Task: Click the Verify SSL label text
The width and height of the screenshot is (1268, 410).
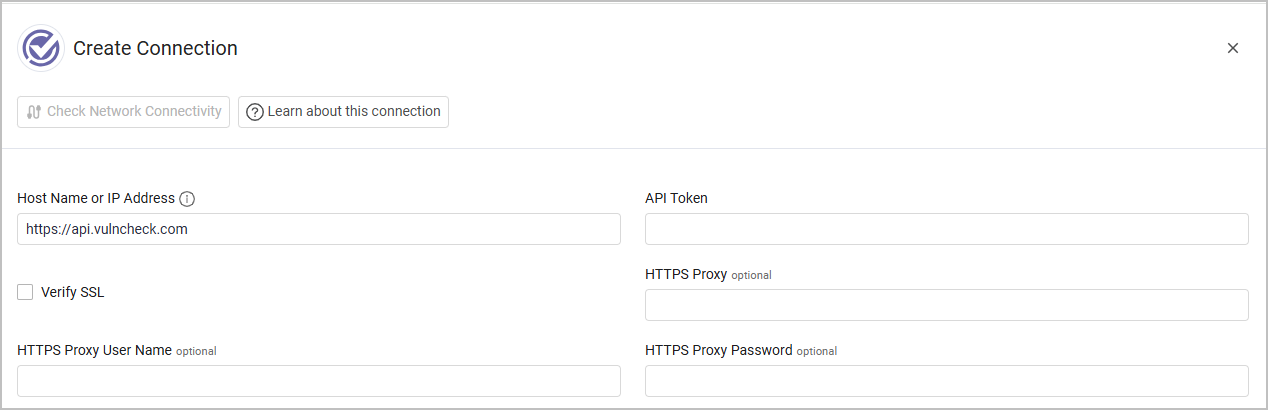Action: coord(72,293)
